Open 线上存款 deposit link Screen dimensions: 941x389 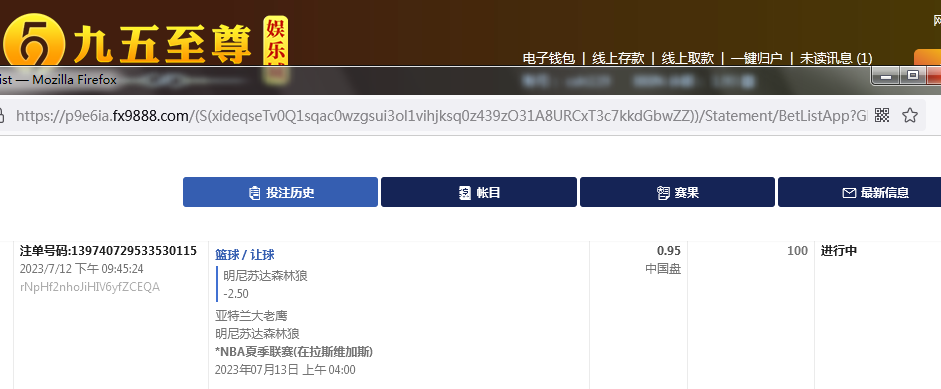coord(618,58)
